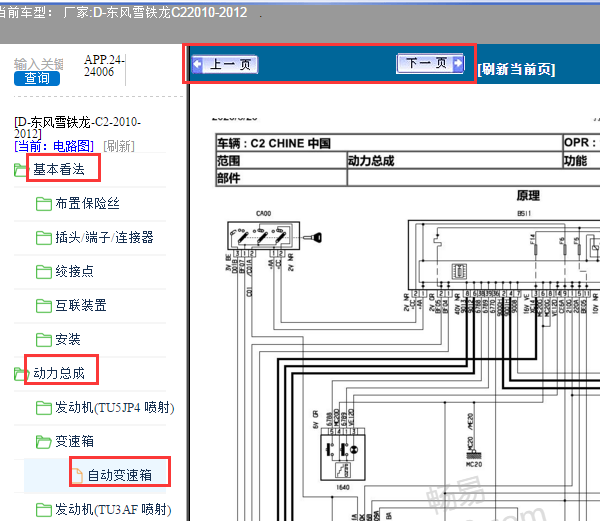Click the left arrow icon on 上一页
This screenshot has height=521, width=600.
[x=197, y=64]
